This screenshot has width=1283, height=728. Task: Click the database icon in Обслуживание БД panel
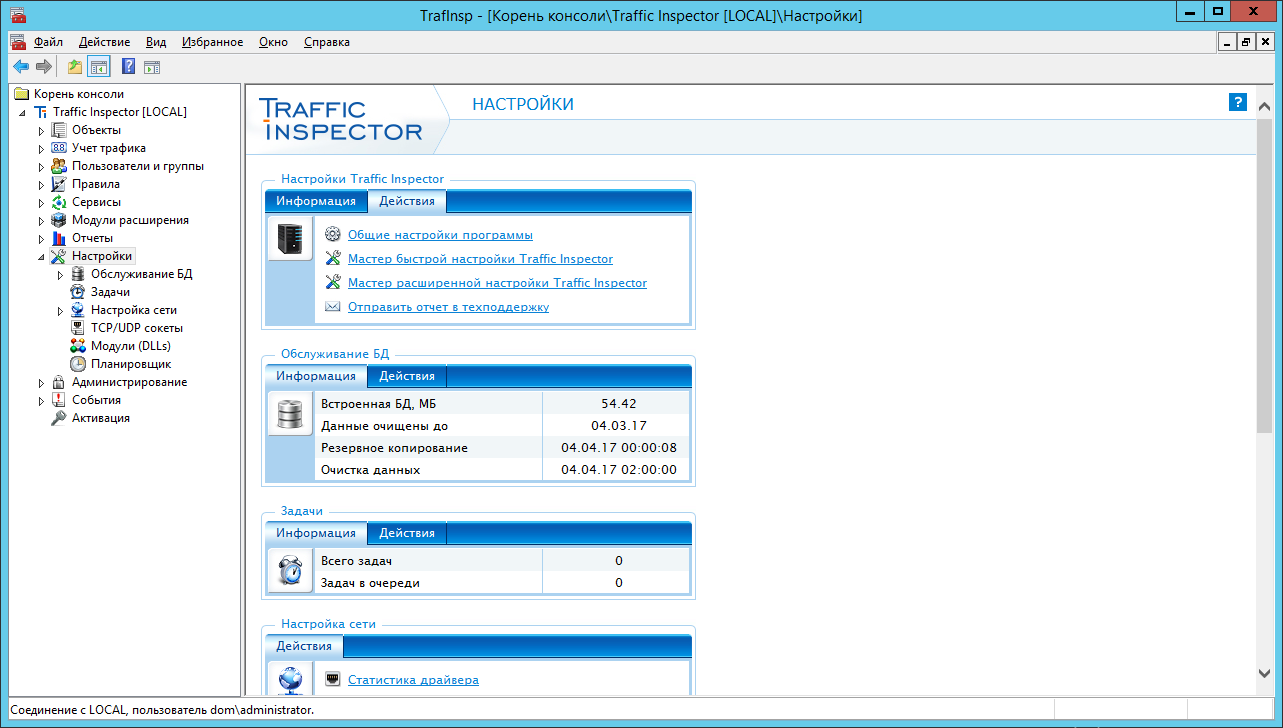290,414
